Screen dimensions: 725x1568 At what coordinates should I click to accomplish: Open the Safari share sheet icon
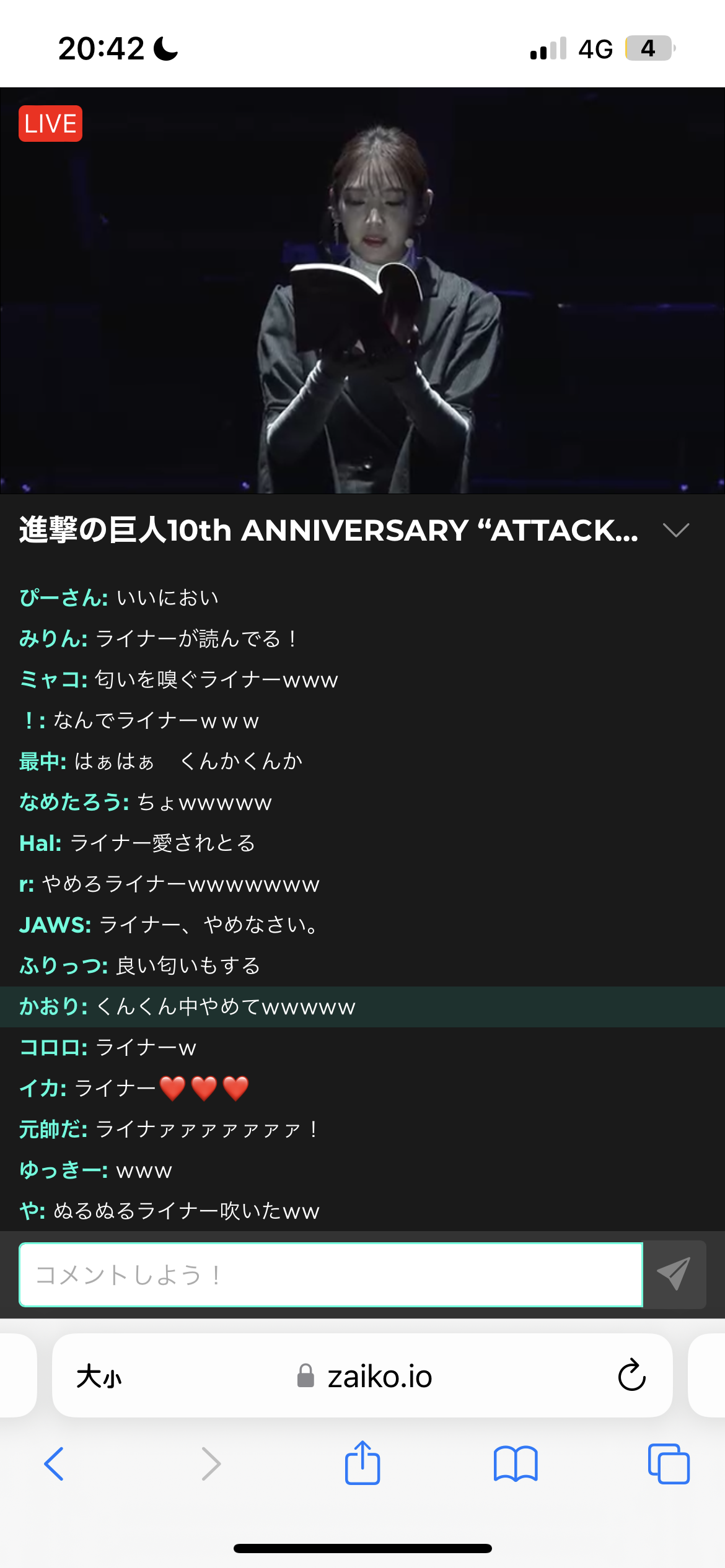click(362, 1463)
